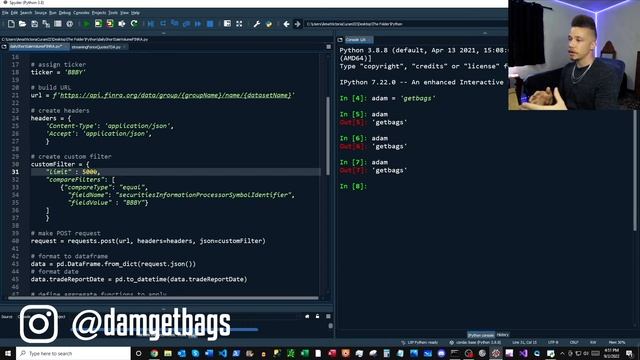This screenshot has height=360, width=640.
Task: Click the requests.post code line
Action: tap(148, 241)
